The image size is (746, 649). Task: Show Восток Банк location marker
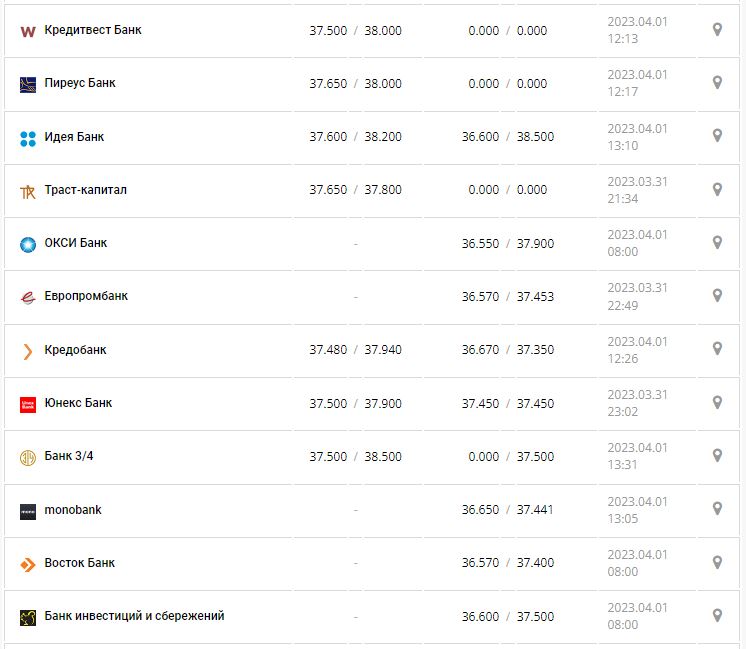tap(717, 562)
